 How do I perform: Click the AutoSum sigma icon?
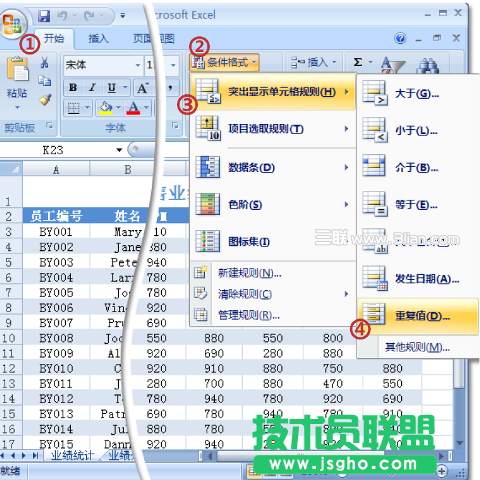(358, 62)
